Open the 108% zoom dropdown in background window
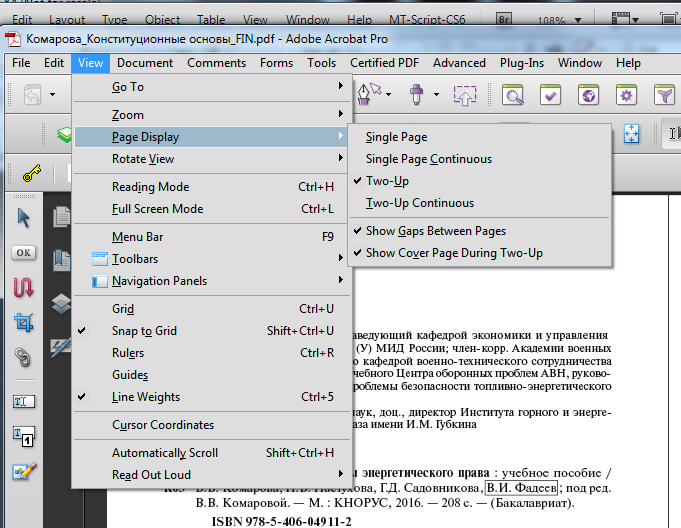 (x=578, y=20)
